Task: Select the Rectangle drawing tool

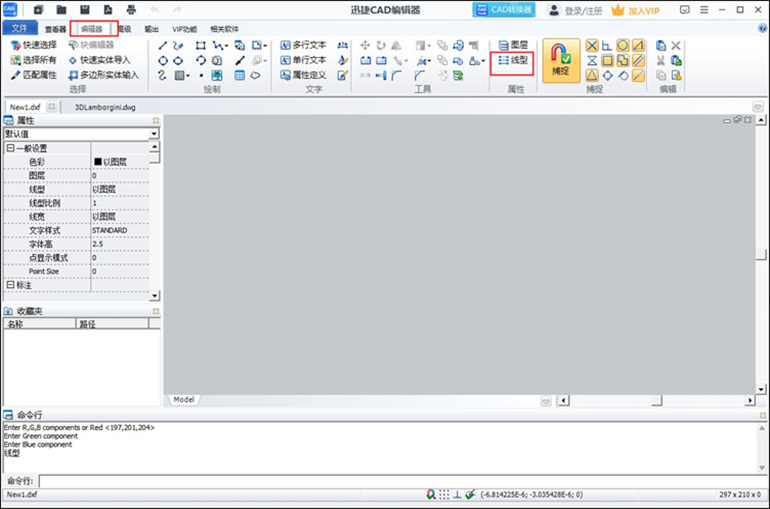Action: (200, 46)
